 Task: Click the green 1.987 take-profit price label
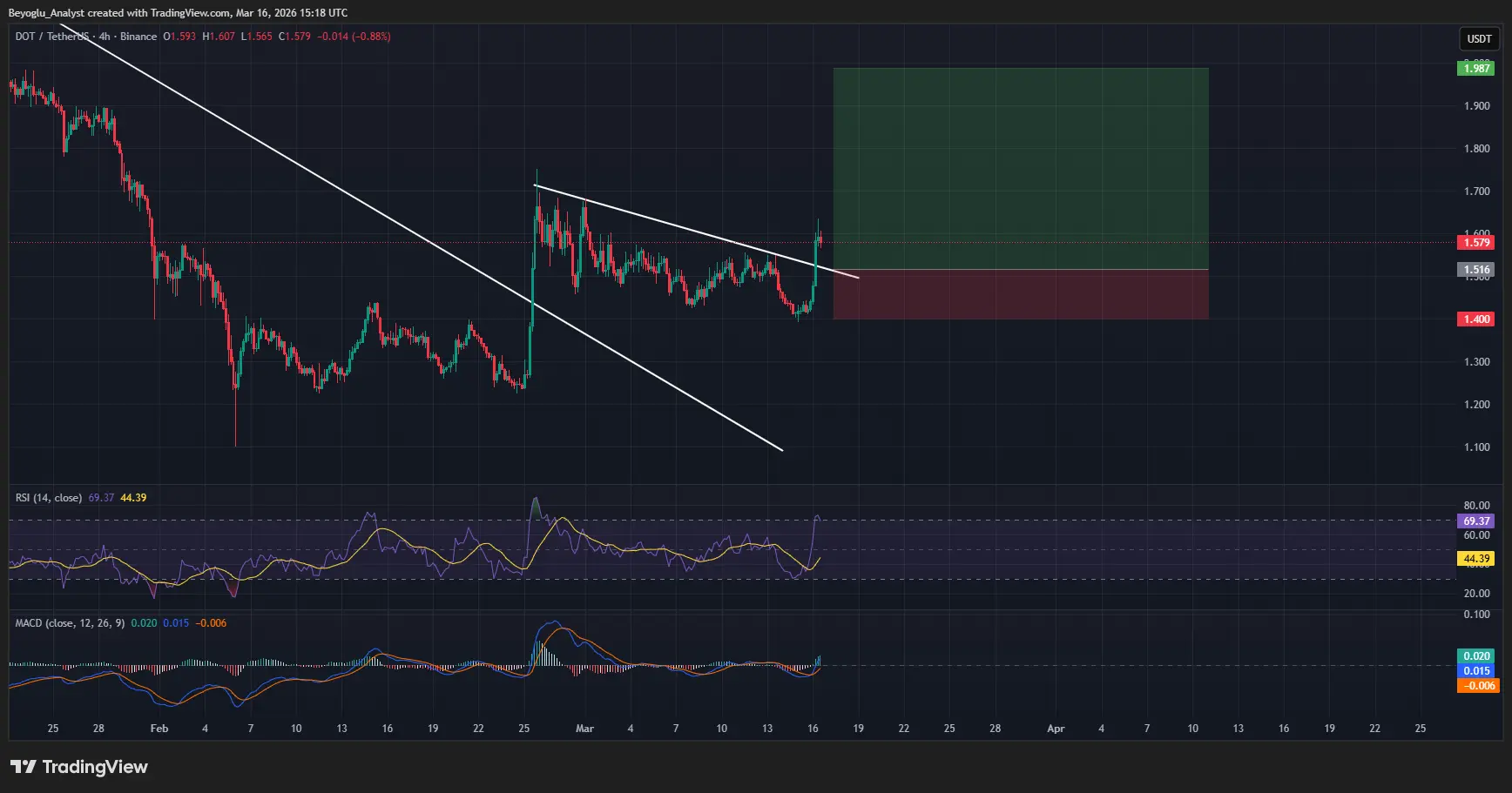pos(1476,68)
